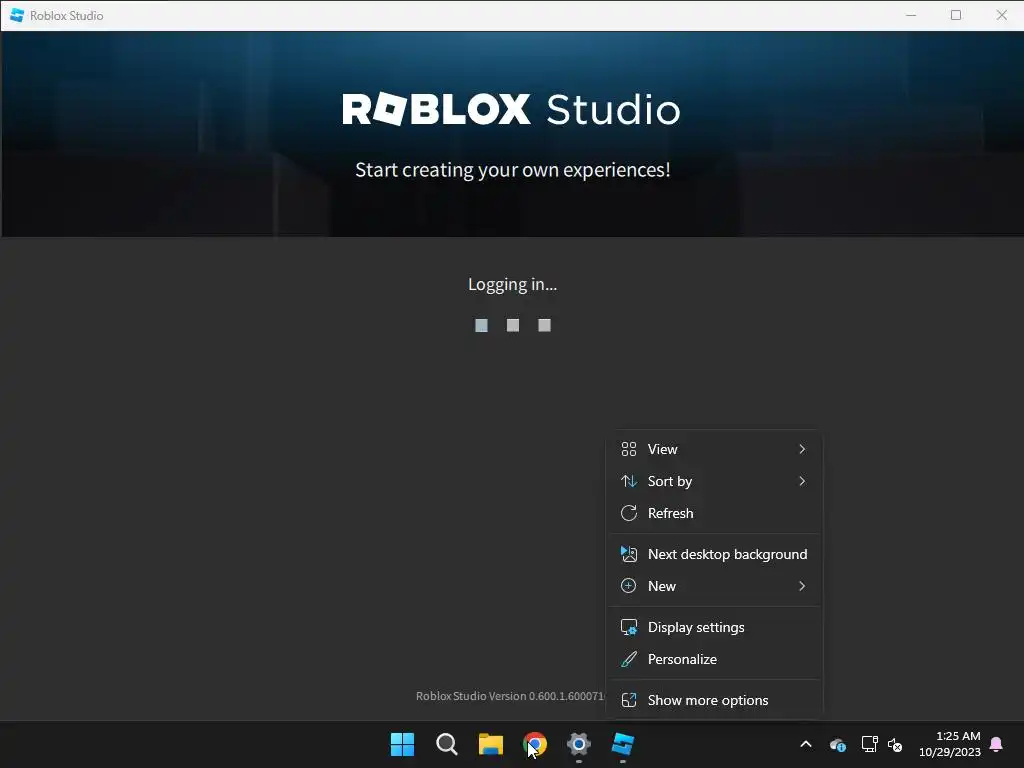Minimize the Roblox Studio window
This screenshot has height=768, width=1024.
911,15
